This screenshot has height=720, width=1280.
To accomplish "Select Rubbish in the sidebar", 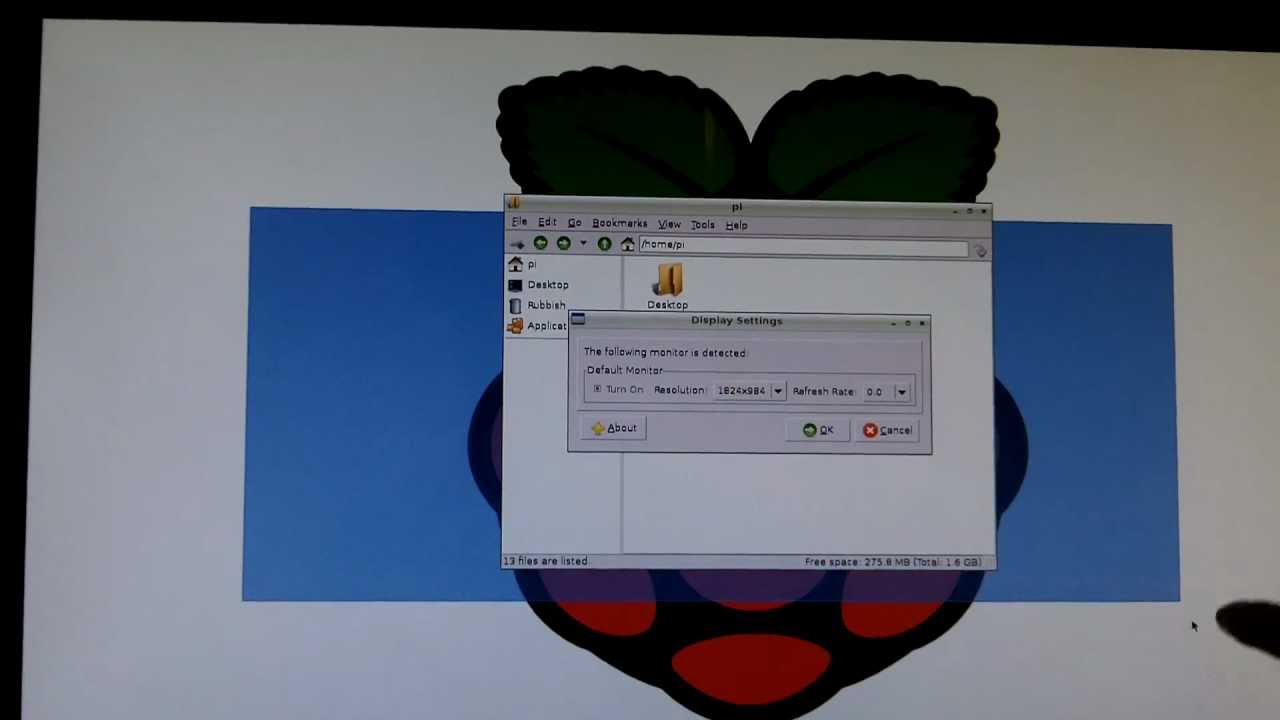I will click(536, 305).
